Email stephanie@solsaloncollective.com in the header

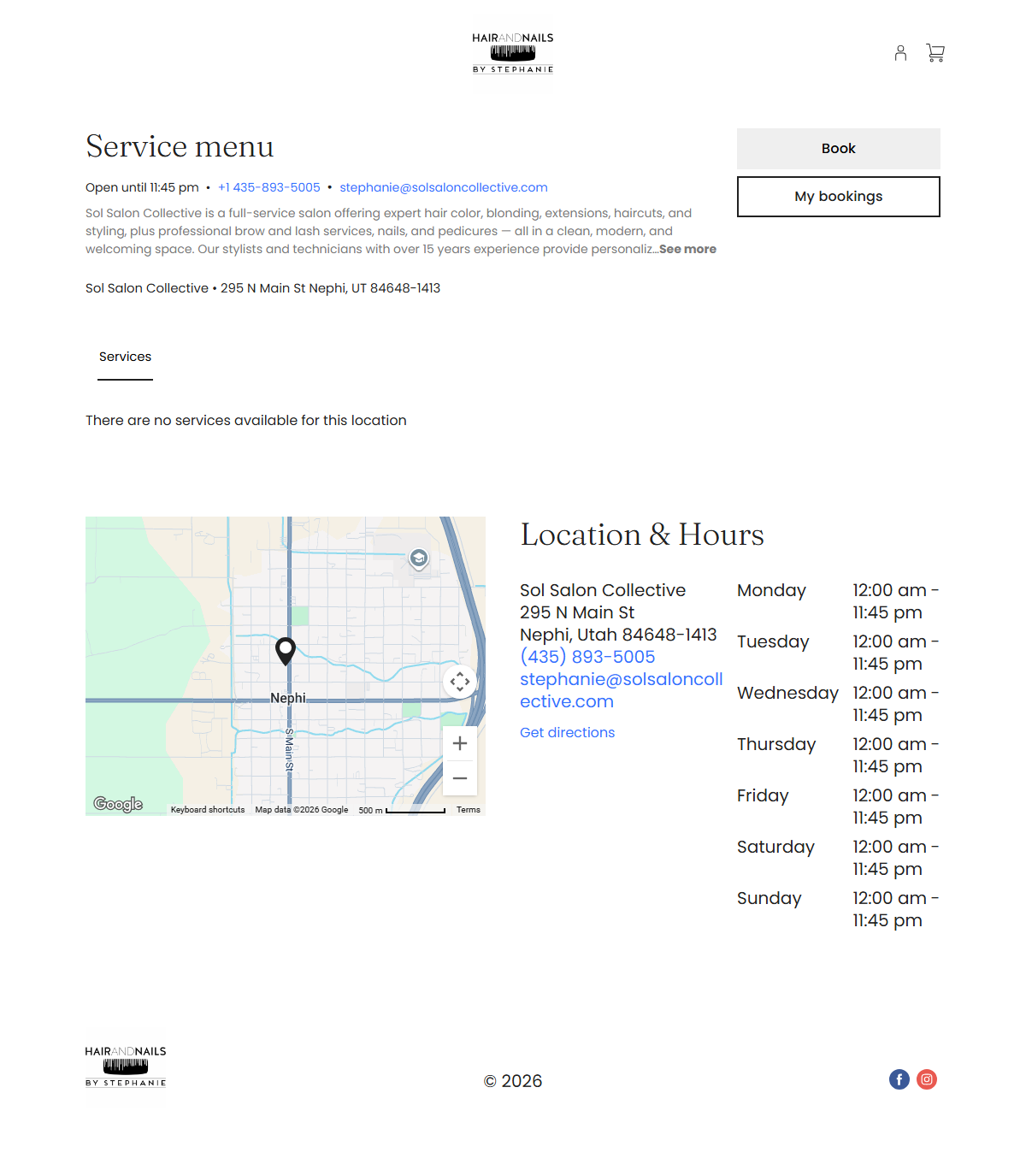tap(444, 187)
